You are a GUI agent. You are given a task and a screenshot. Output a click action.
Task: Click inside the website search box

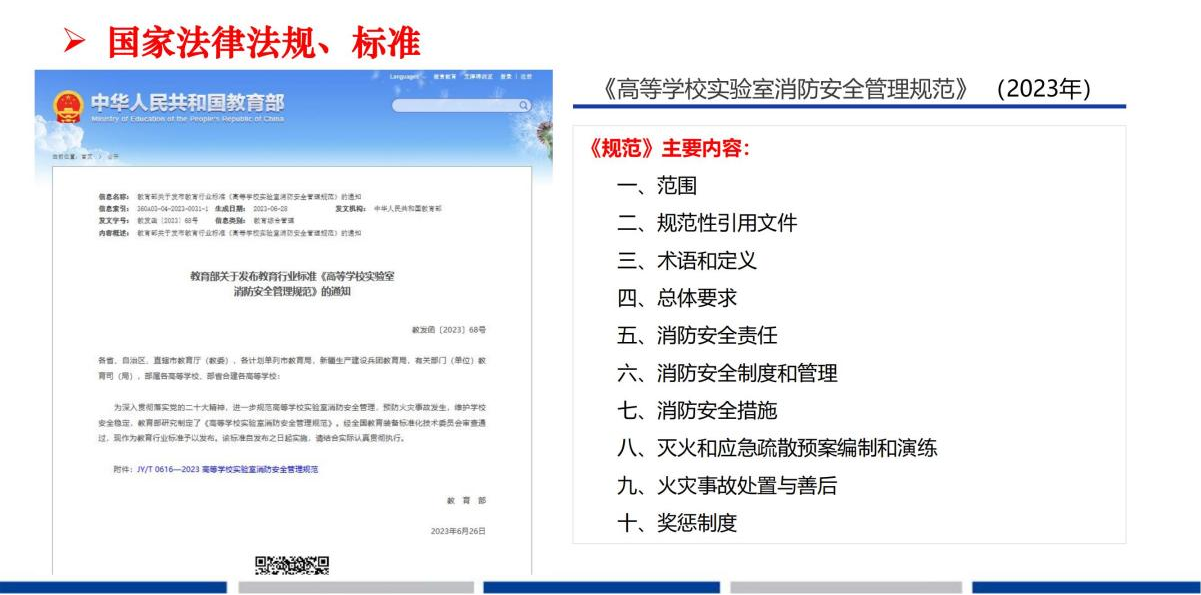[x=453, y=105]
